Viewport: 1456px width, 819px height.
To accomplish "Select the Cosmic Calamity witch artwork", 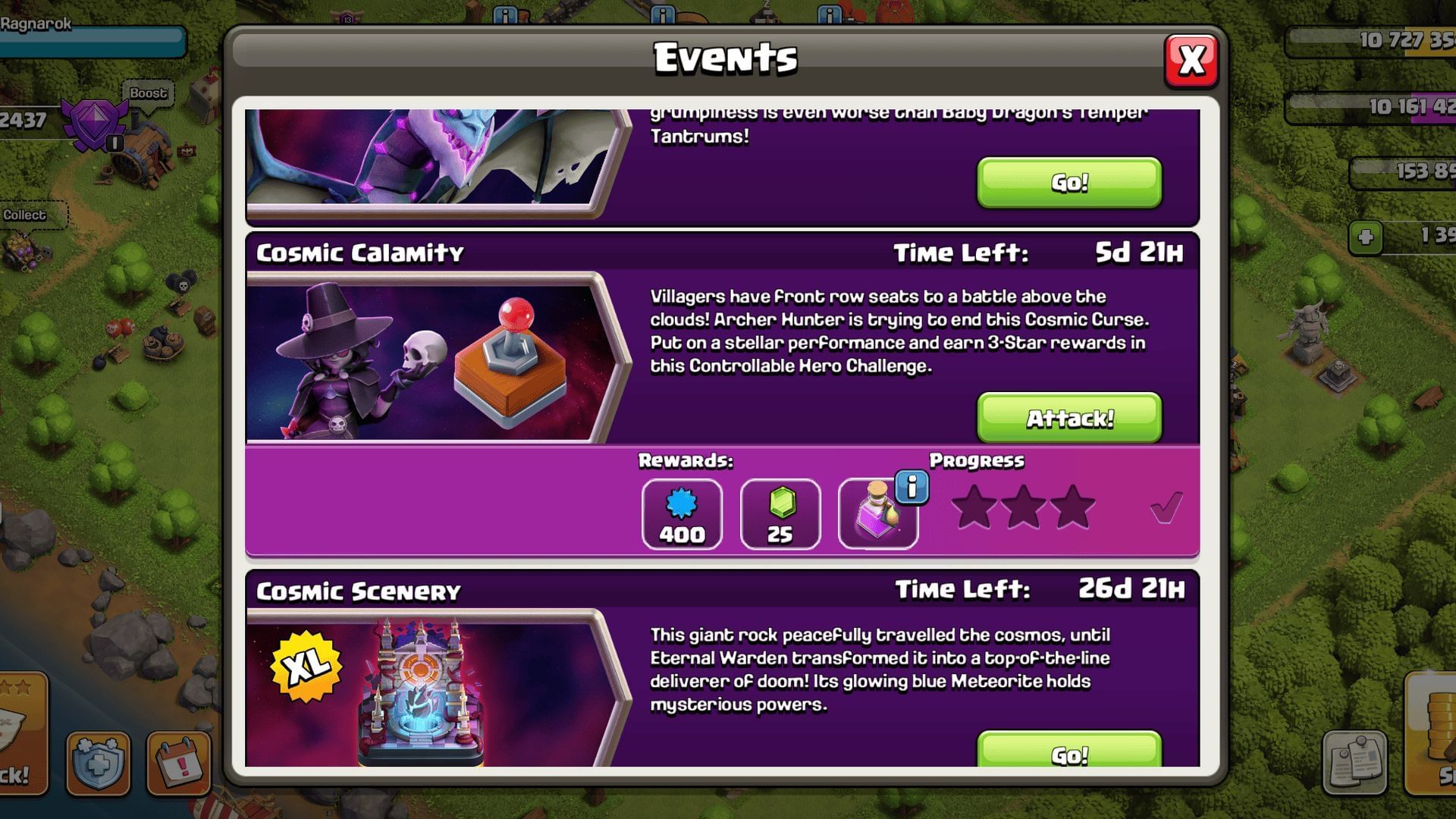I will 436,357.
